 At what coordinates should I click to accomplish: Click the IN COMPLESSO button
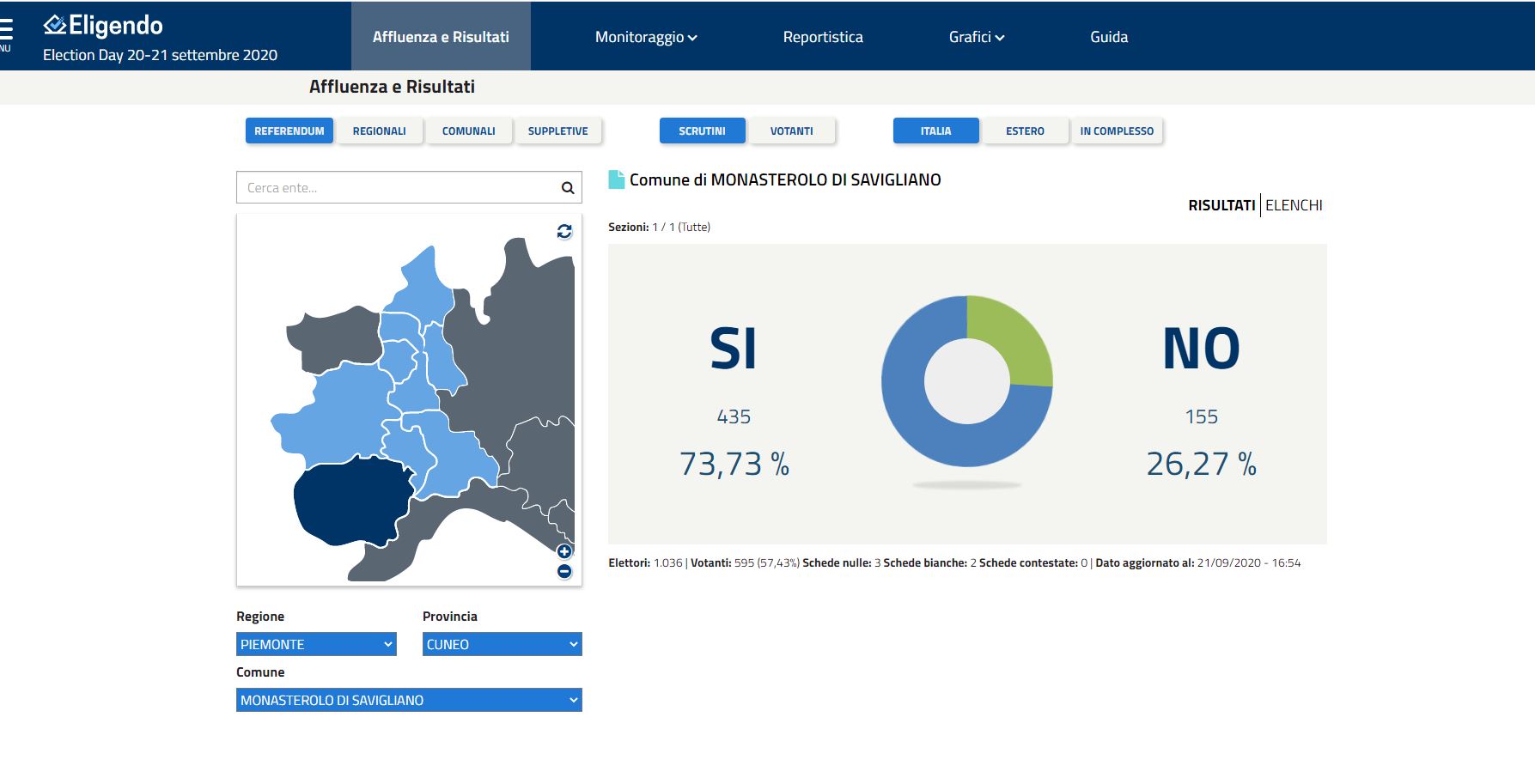[1117, 131]
